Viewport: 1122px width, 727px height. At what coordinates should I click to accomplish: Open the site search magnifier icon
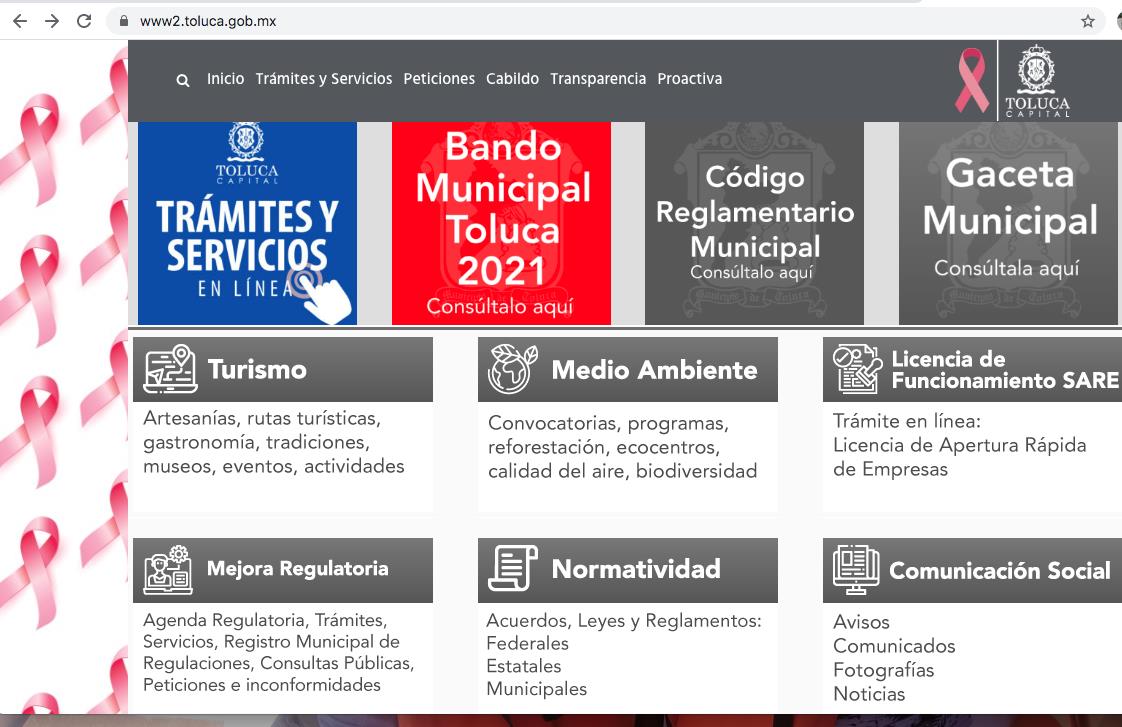(x=182, y=80)
